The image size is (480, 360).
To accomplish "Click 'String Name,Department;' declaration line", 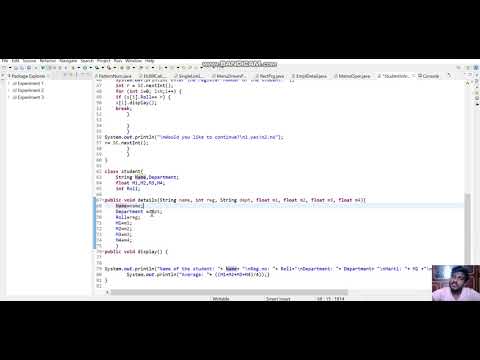I will click(x=147, y=177).
